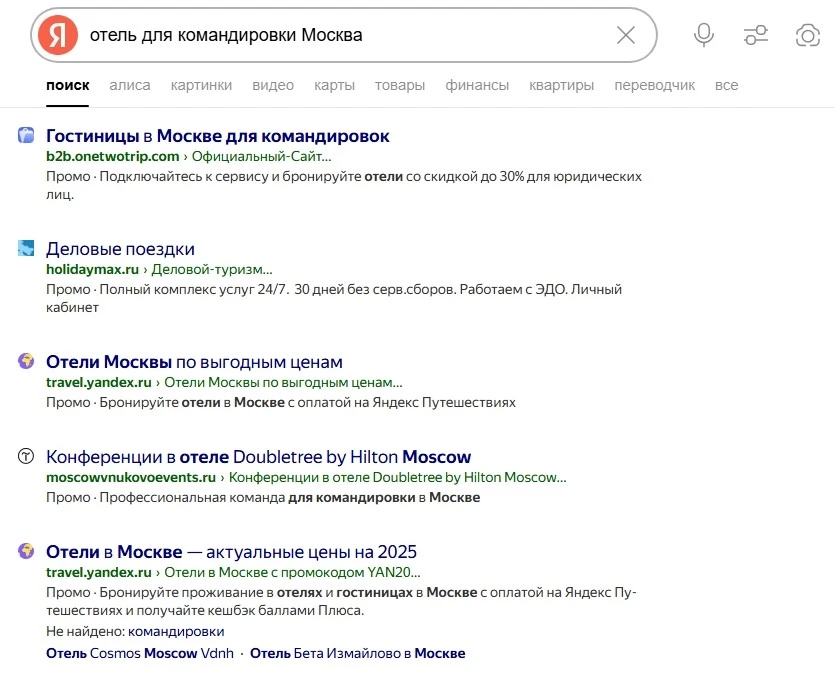Switch to the Карты tab
The image size is (834, 684).
[334, 85]
